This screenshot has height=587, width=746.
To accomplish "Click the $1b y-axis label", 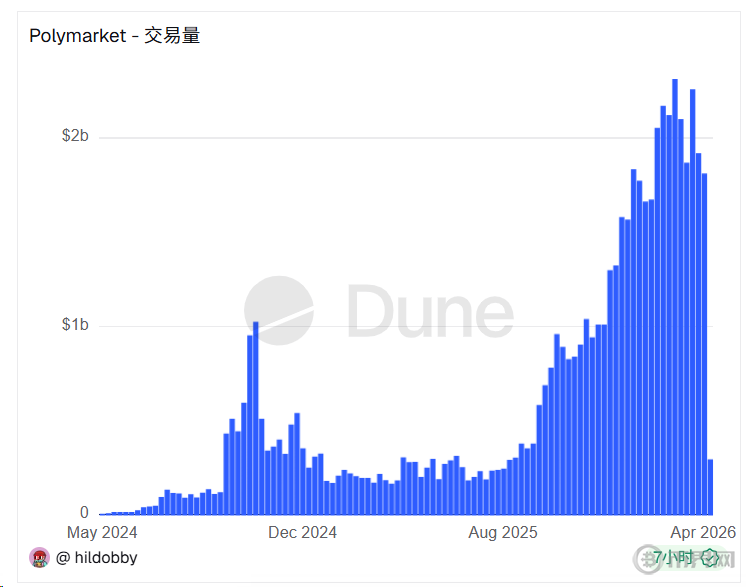I will [75, 324].
